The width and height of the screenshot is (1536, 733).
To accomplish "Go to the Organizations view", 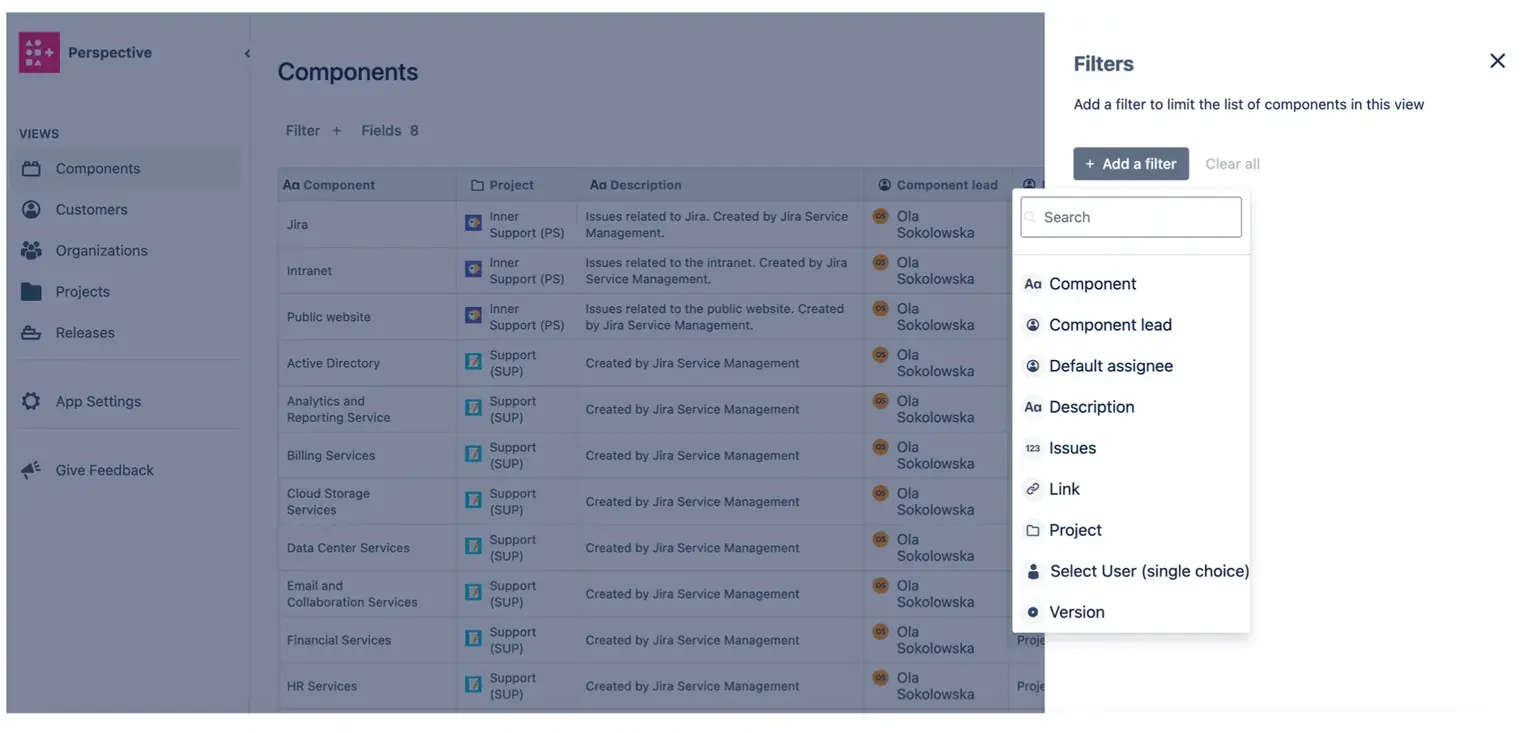I will pyautogui.click(x=101, y=251).
